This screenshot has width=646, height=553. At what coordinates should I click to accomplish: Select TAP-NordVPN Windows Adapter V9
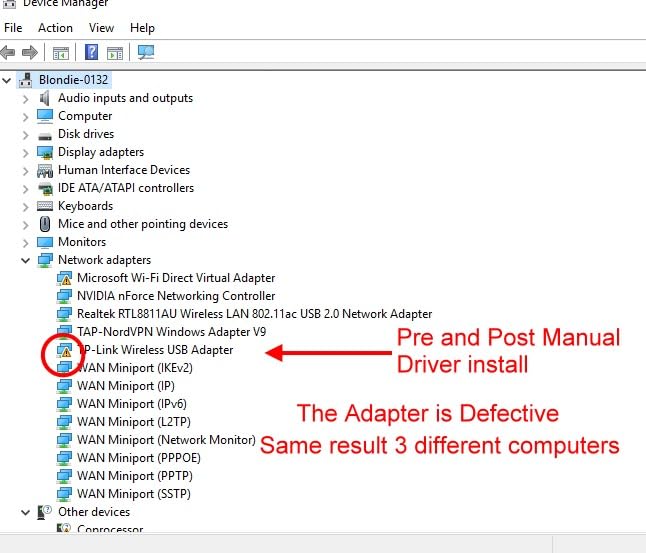coord(171,332)
